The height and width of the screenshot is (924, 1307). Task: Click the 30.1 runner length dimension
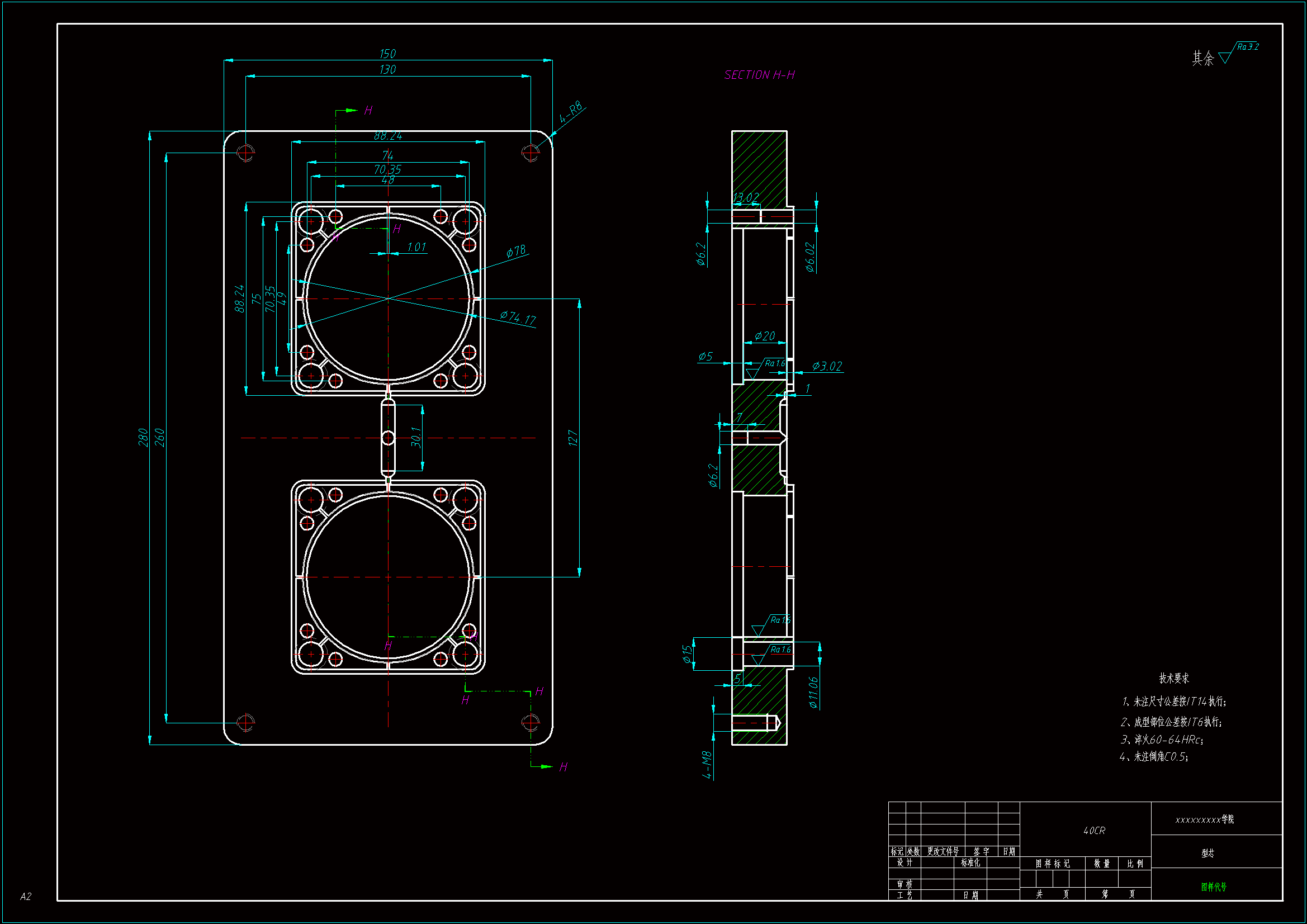point(416,437)
